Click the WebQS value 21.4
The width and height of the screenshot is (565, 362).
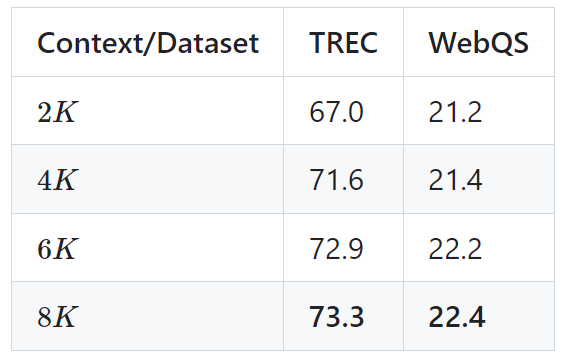(455, 180)
